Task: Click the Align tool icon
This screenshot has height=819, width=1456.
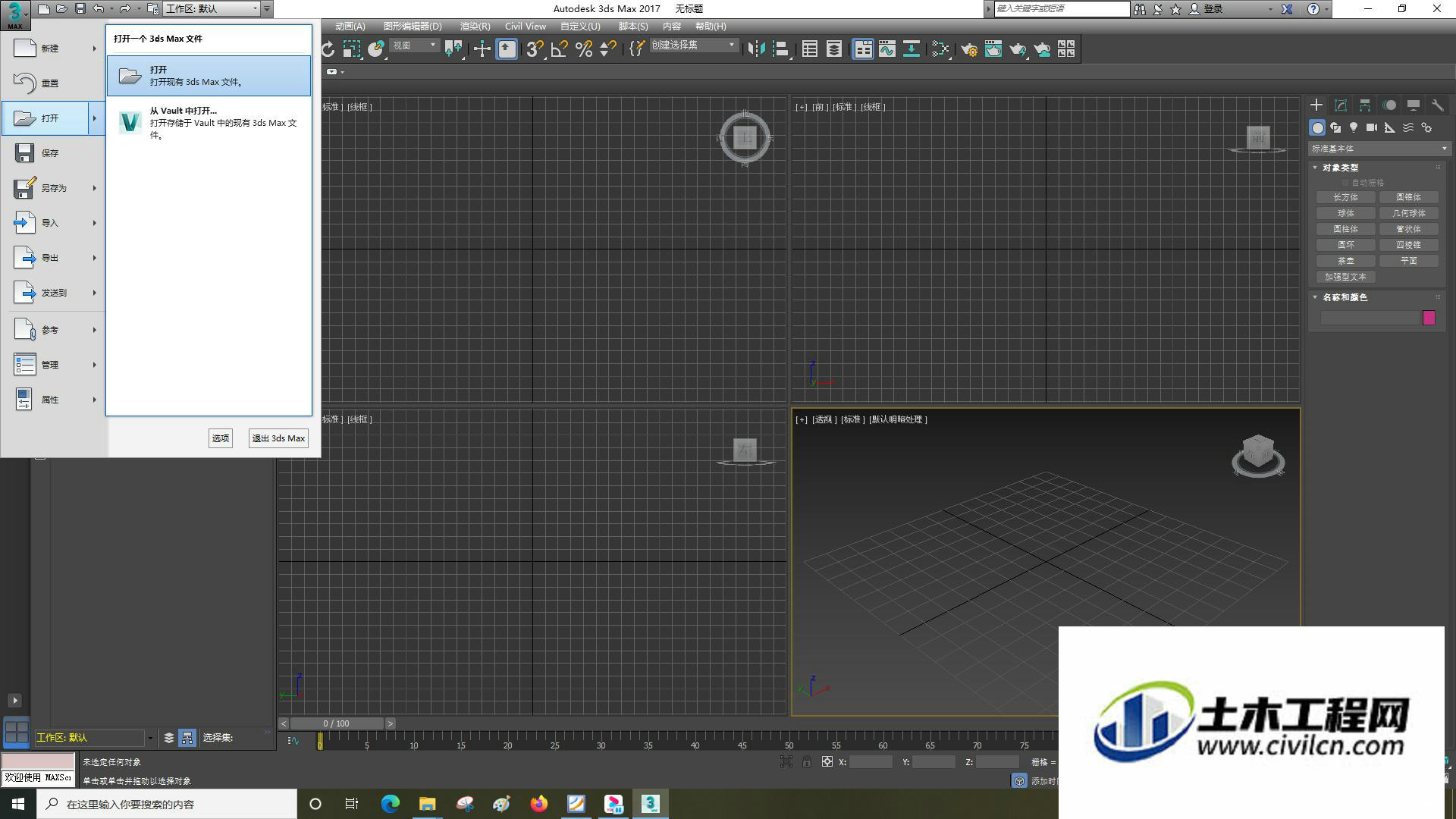Action: (780, 49)
